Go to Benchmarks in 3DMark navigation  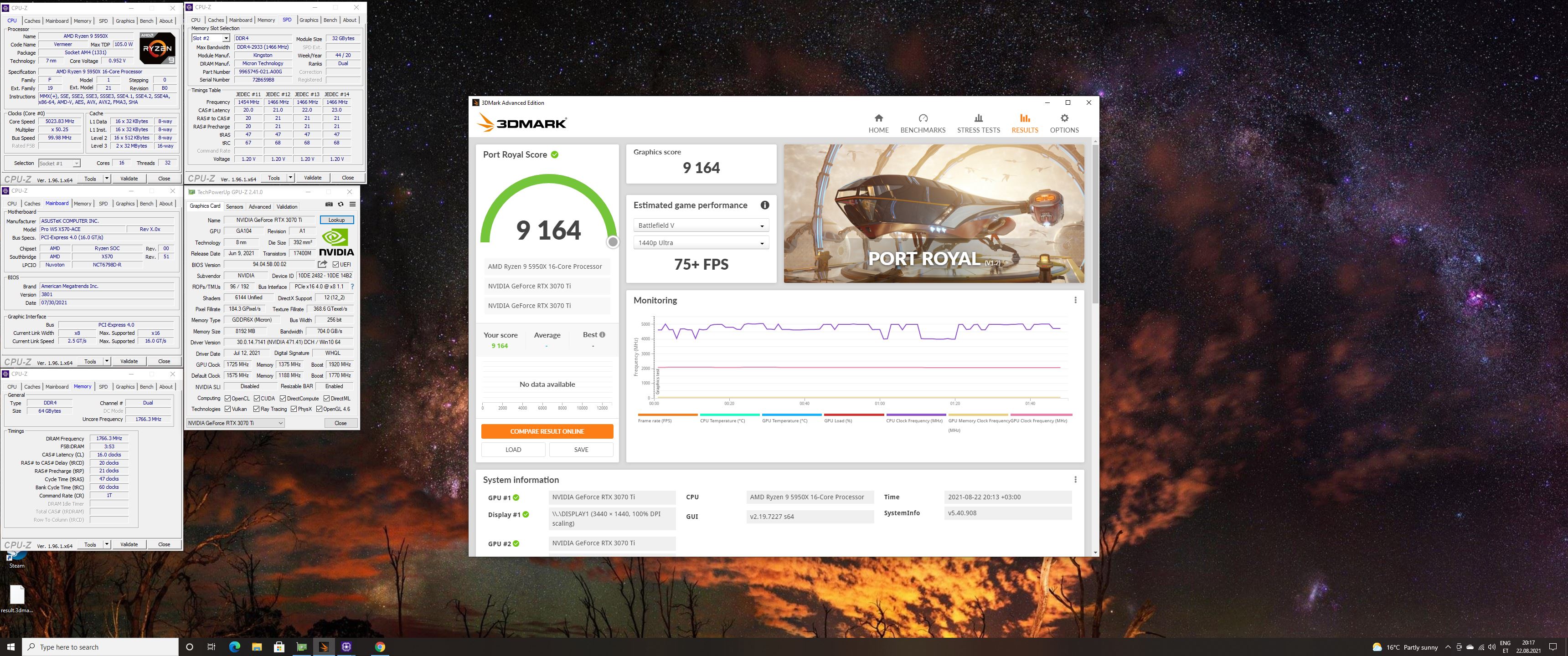click(923, 123)
